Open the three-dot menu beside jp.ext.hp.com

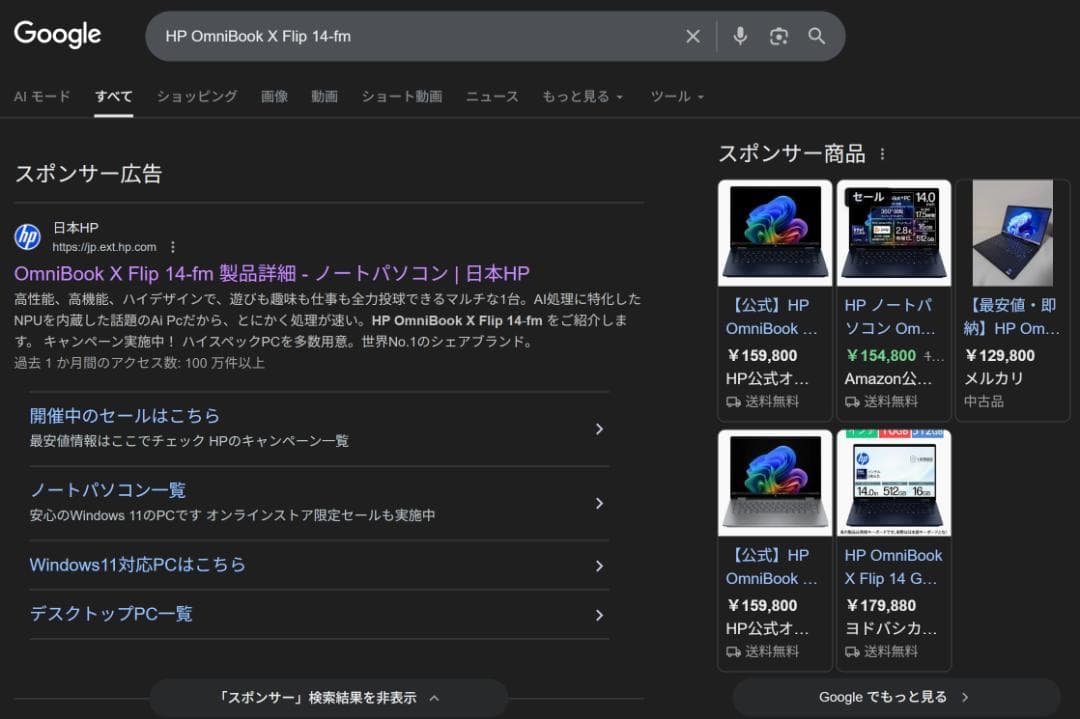coord(173,246)
